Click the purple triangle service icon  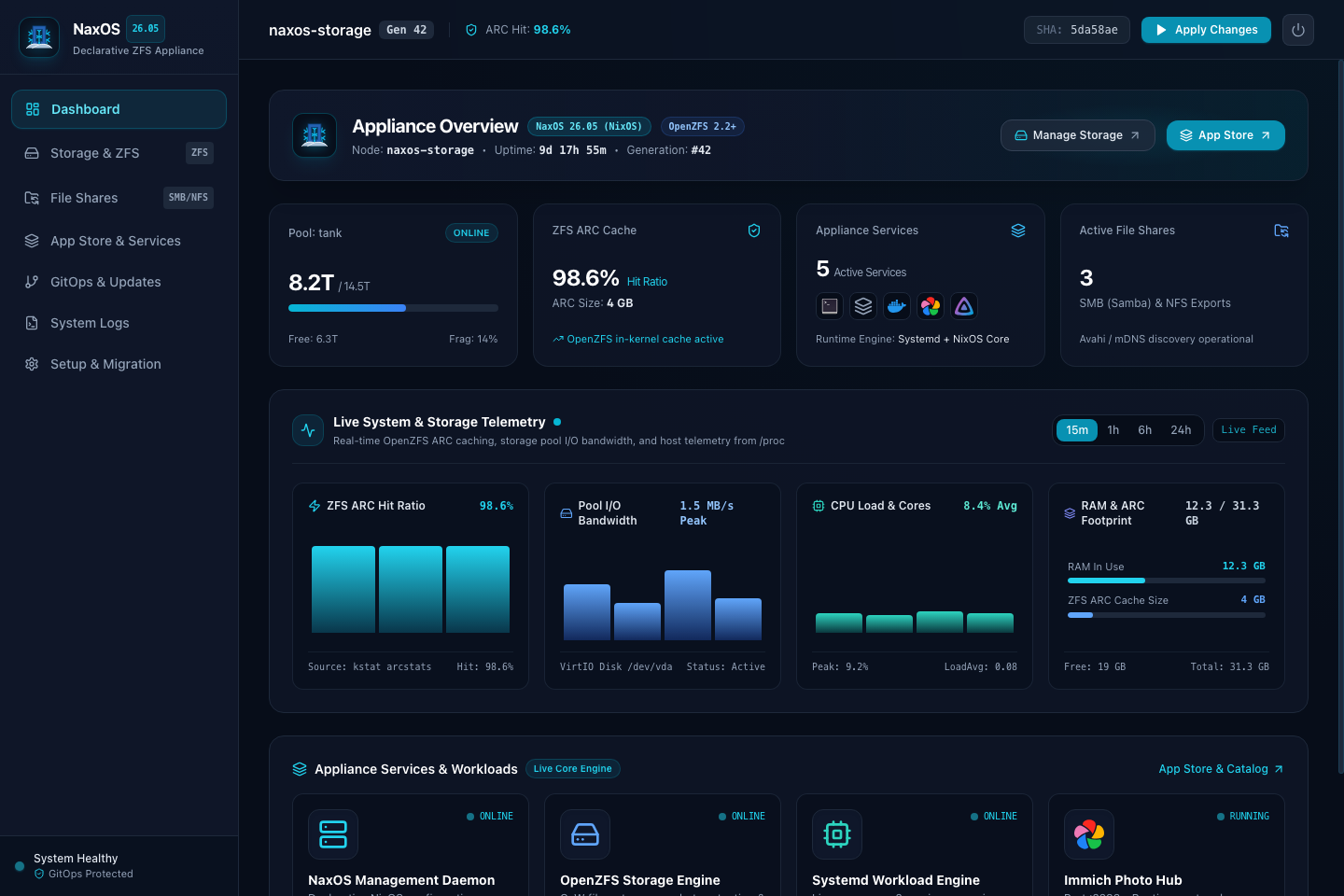pyautogui.click(x=964, y=306)
